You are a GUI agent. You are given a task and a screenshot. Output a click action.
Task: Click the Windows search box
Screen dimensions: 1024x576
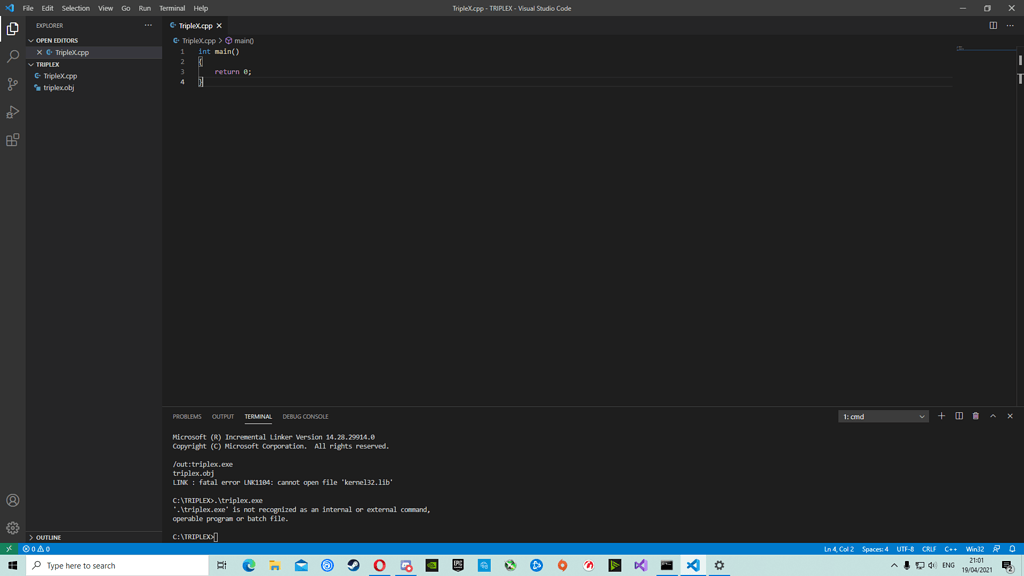coord(110,565)
